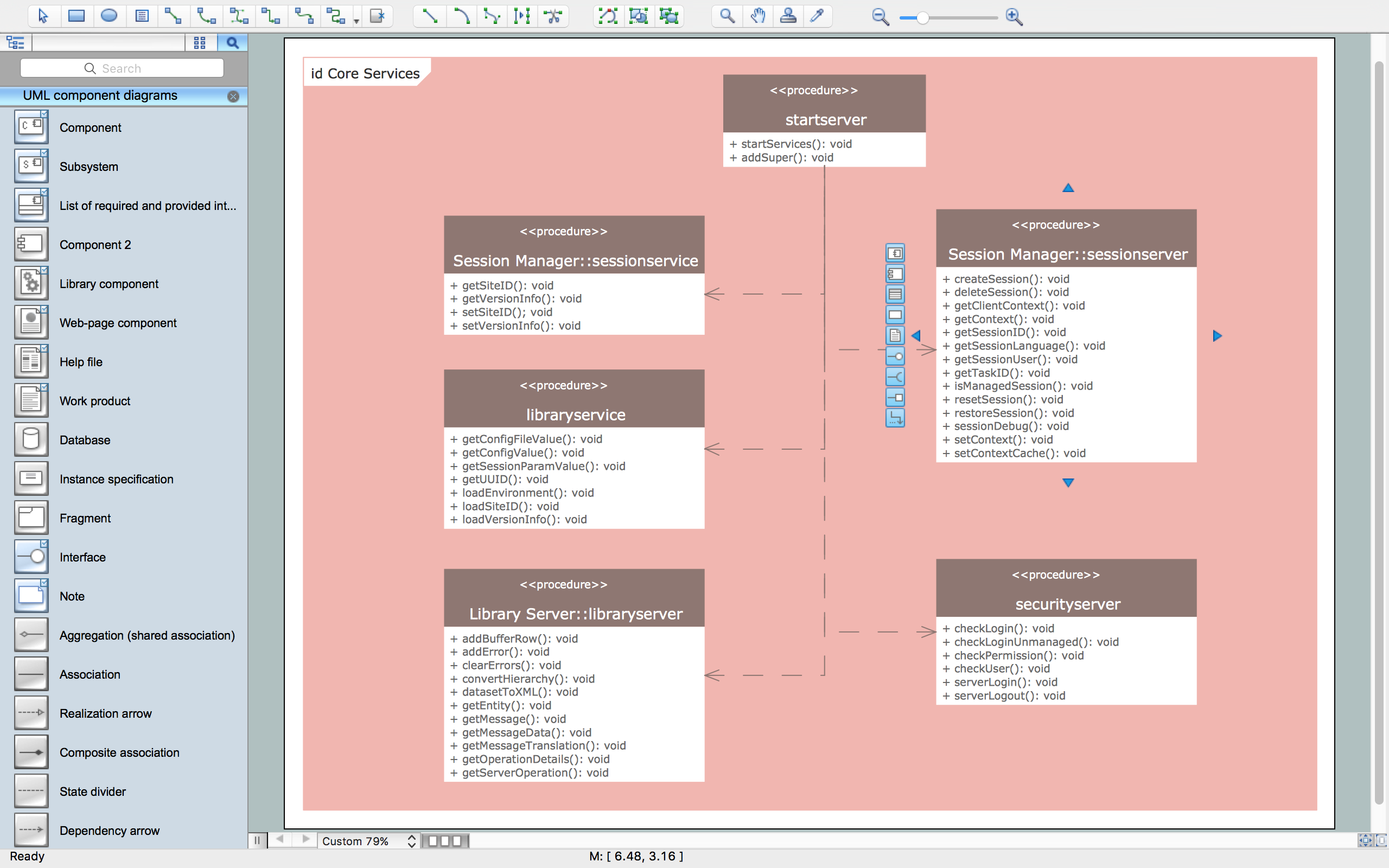This screenshot has height=868, width=1389.
Task: Click the UML component diagrams library header
Action: [x=123, y=95]
